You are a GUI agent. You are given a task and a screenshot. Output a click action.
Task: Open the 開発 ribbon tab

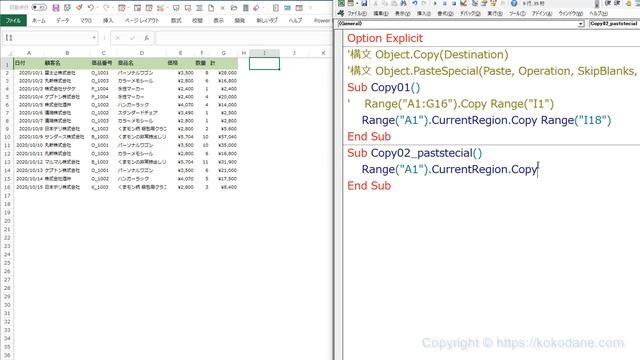point(240,20)
